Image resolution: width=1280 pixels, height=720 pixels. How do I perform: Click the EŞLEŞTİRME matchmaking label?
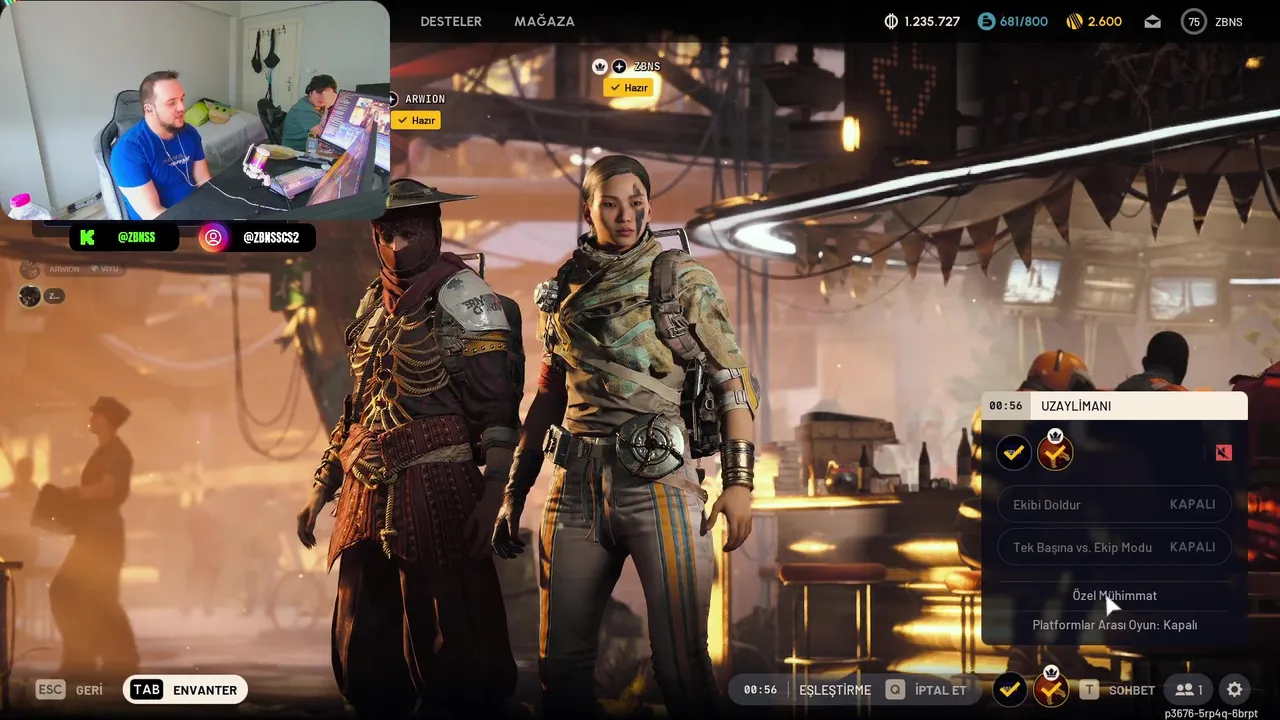pos(835,690)
